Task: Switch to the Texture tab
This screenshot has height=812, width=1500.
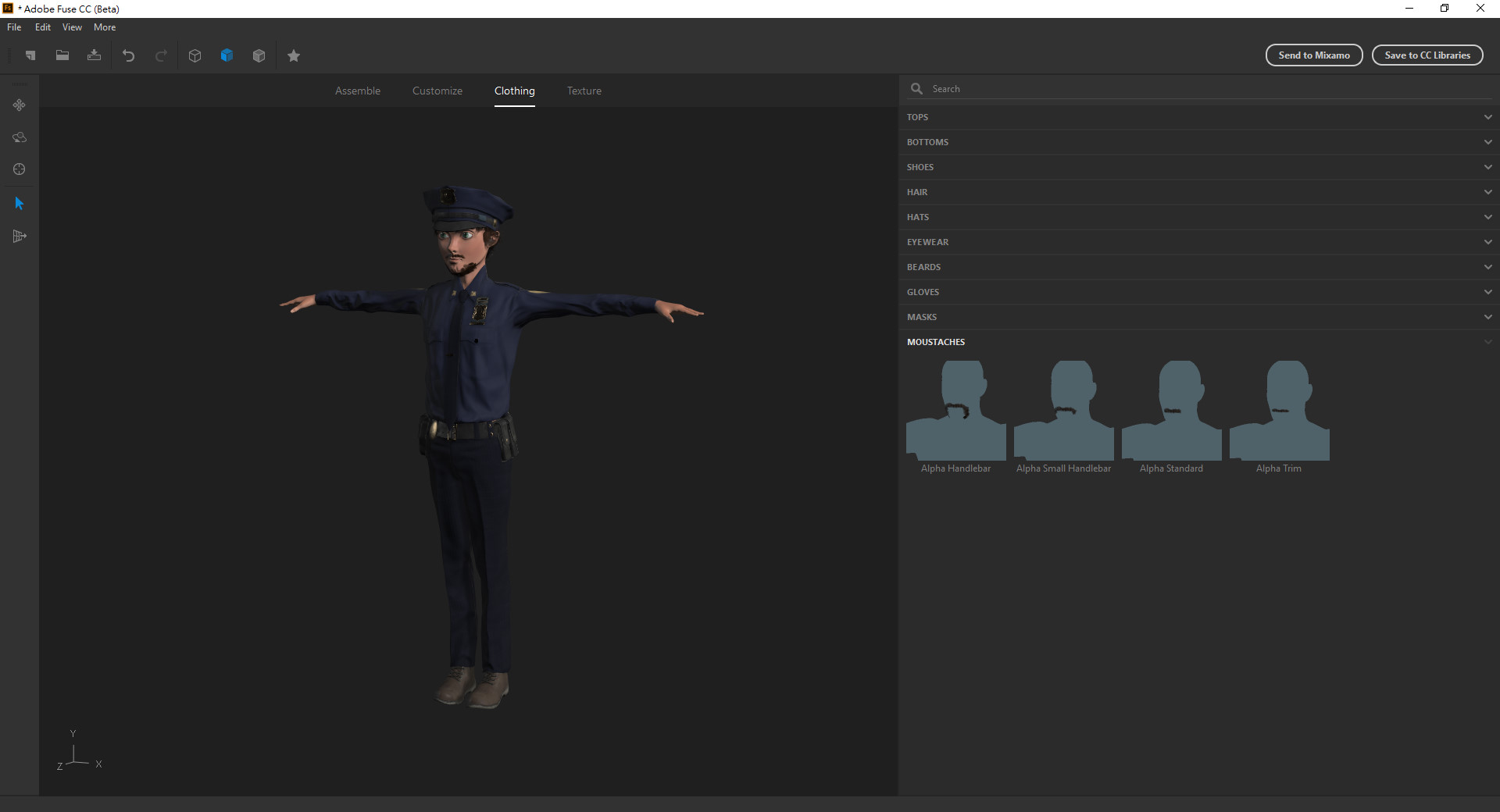Action: click(584, 91)
